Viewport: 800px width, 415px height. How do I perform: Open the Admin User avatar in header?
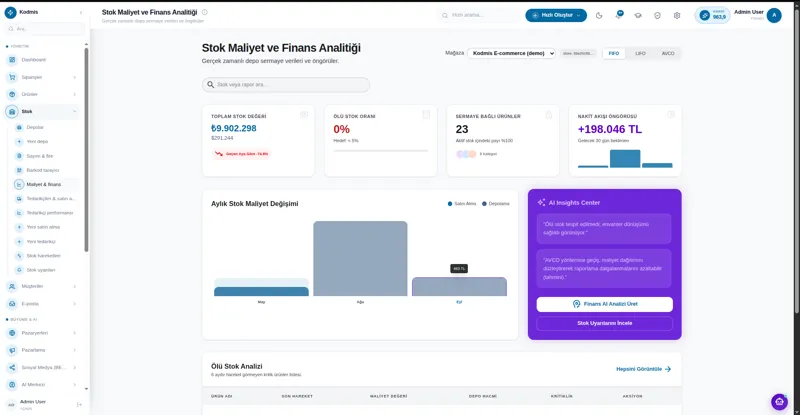pos(774,15)
